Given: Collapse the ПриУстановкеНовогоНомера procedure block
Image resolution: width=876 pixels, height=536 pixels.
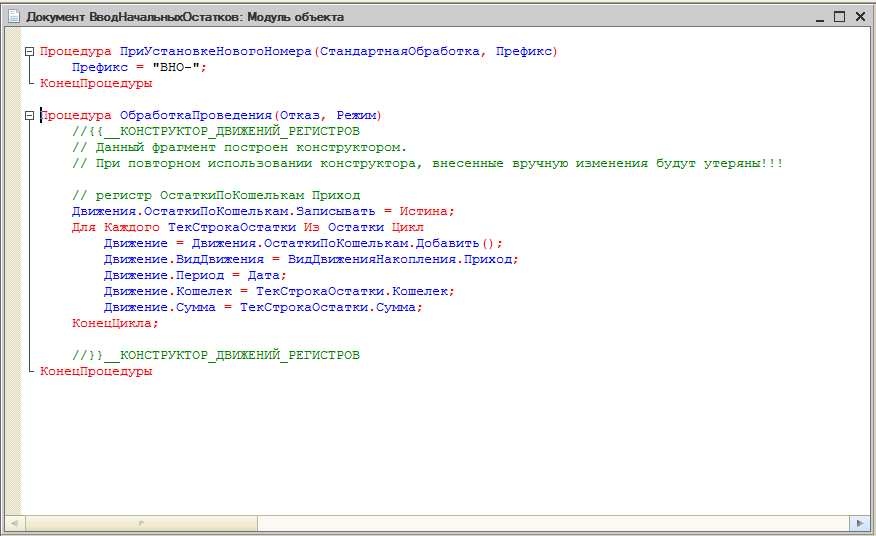Looking at the screenshot, I should tap(30, 51).
